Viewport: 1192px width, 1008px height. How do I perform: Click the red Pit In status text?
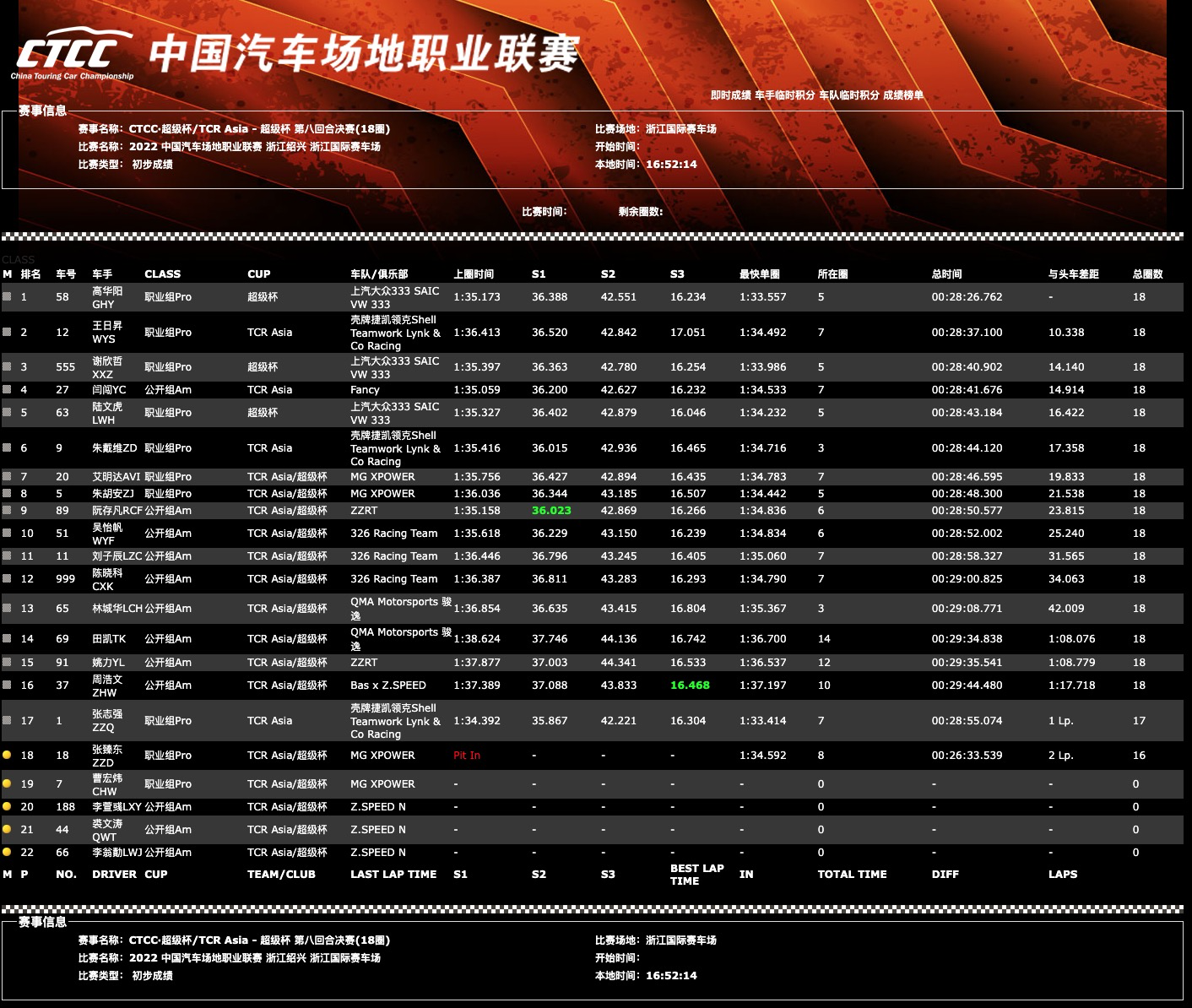[x=467, y=756]
